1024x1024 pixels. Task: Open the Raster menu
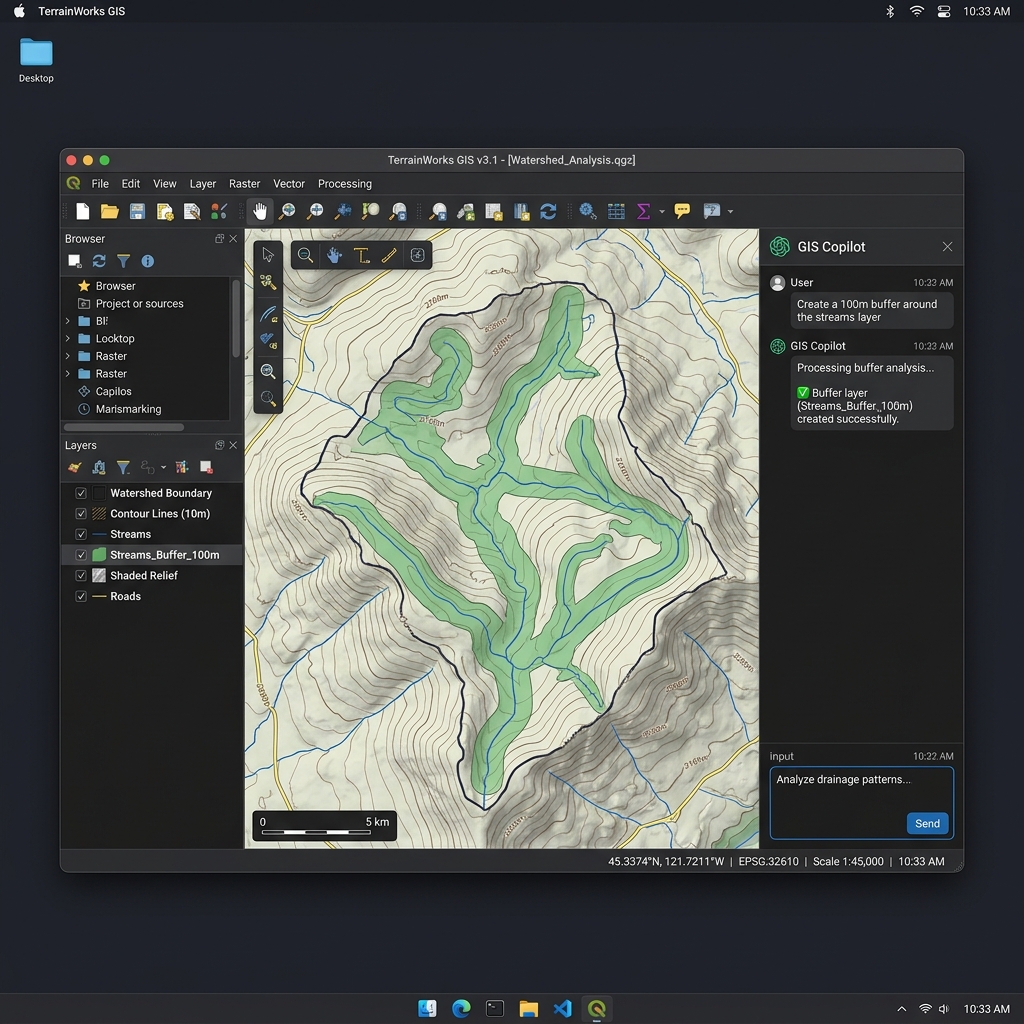point(244,184)
